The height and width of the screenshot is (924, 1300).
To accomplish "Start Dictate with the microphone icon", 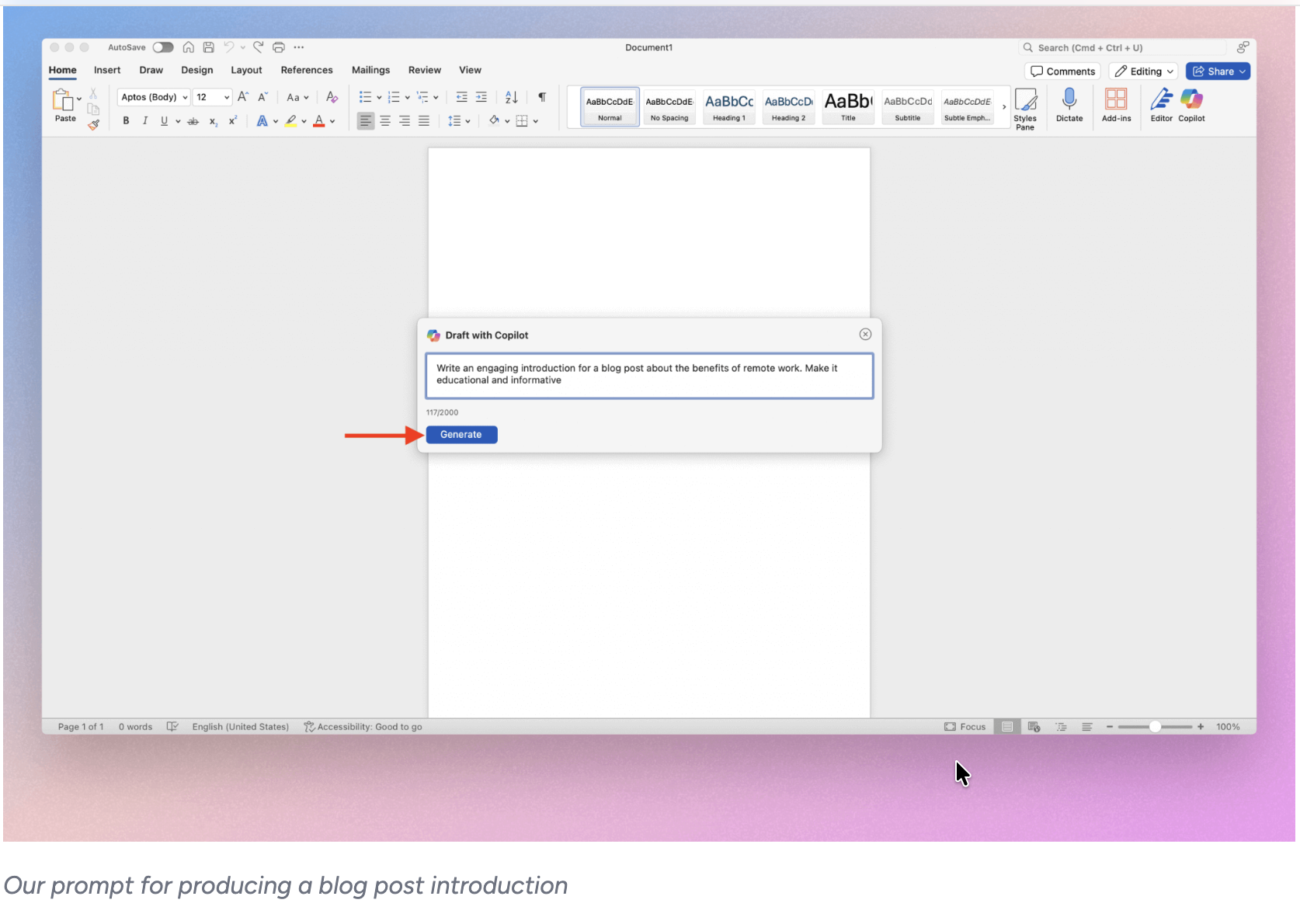I will click(x=1069, y=101).
